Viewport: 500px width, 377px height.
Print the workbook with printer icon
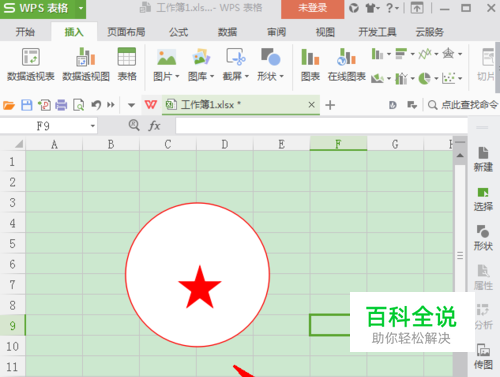[x=61, y=105]
